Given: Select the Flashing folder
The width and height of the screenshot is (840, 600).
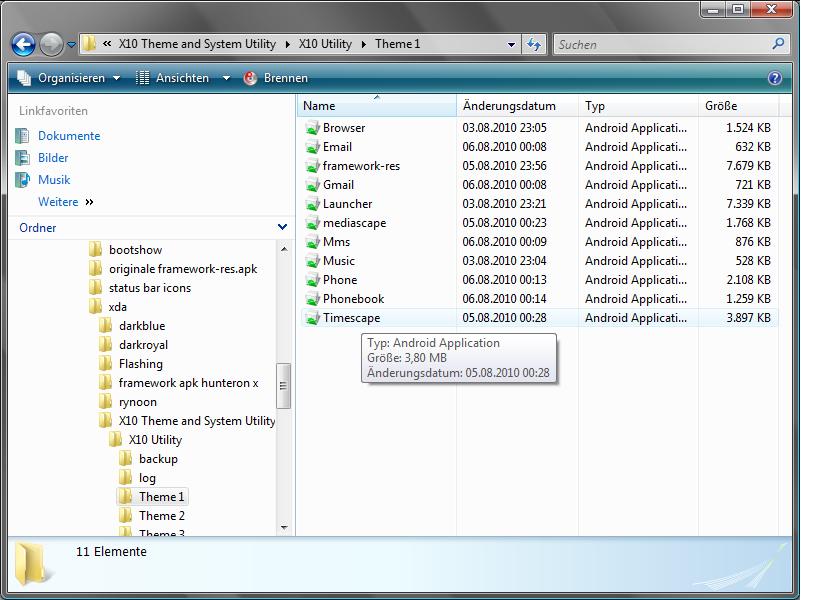Looking at the screenshot, I should click(x=140, y=364).
